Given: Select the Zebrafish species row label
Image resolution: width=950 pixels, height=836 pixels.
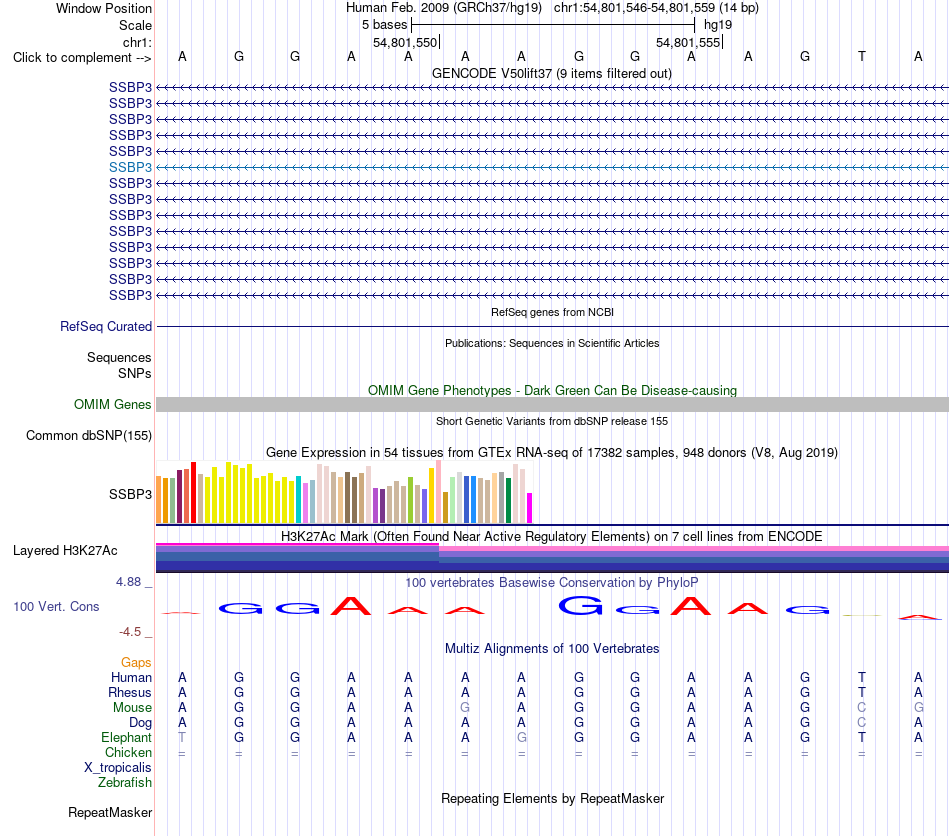Looking at the screenshot, I should [125, 783].
